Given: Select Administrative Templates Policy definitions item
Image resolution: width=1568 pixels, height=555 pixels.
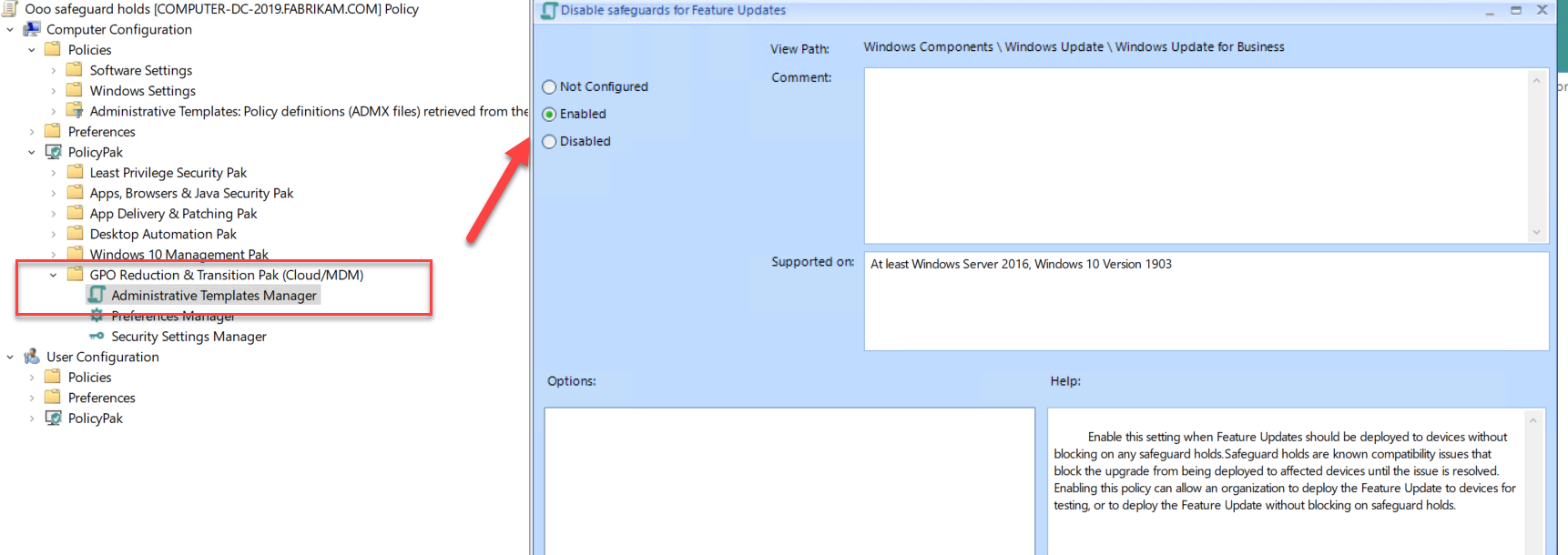Looking at the screenshot, I should [x=309, y=111].
